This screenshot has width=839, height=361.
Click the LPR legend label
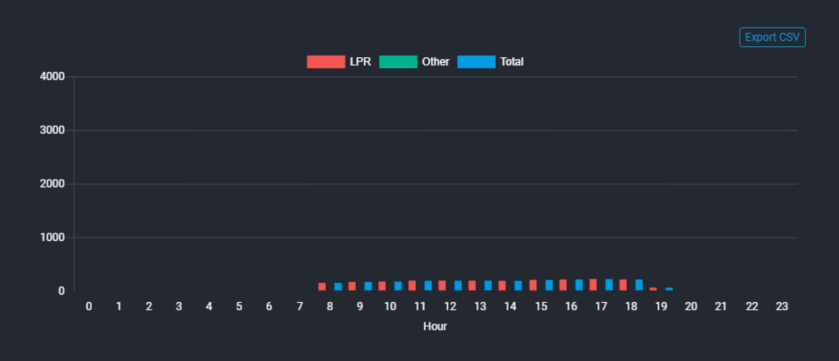pyautogui.click(x=360, y=62)
